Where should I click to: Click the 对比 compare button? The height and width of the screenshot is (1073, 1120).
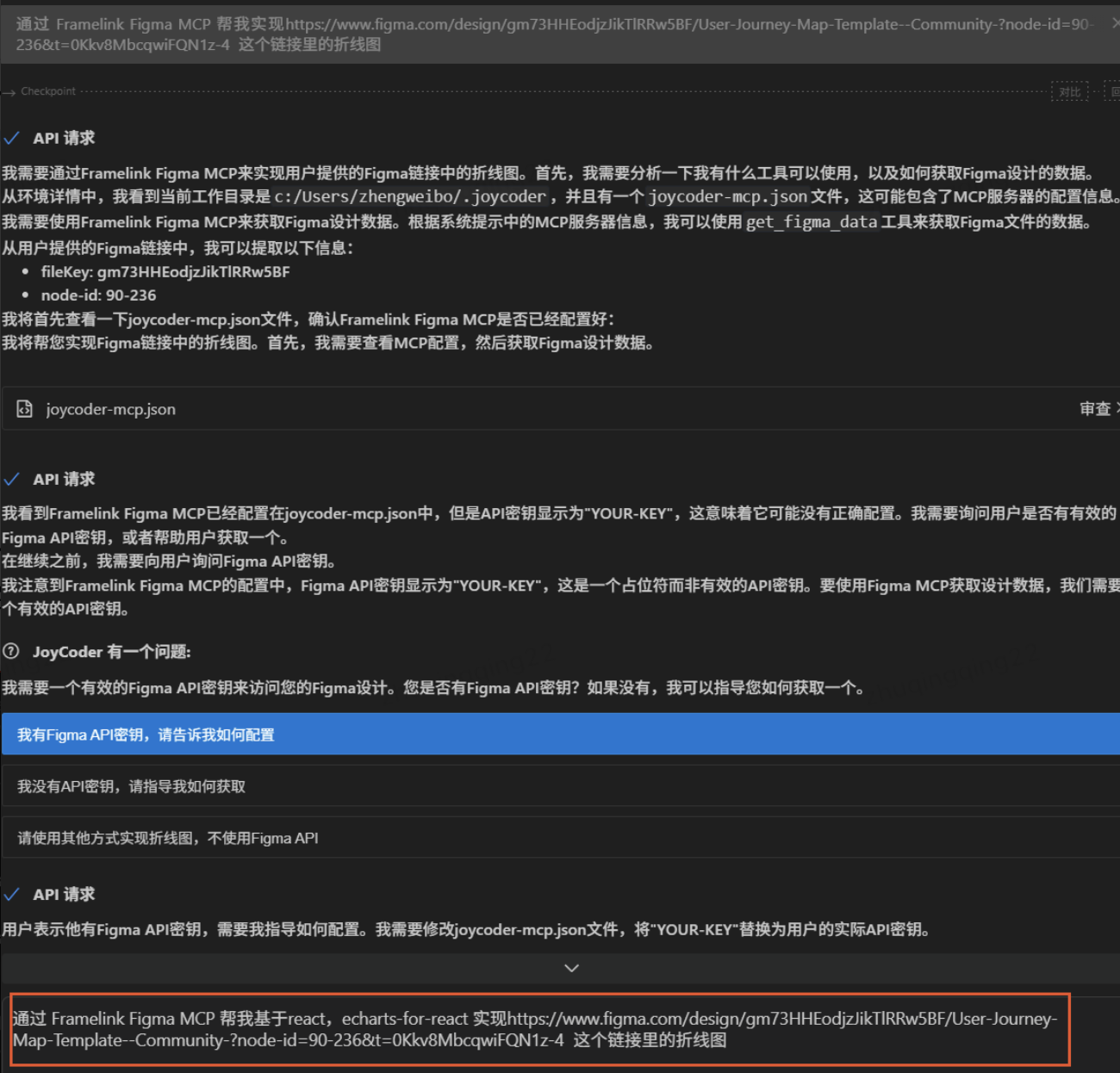click(1069, 92)
